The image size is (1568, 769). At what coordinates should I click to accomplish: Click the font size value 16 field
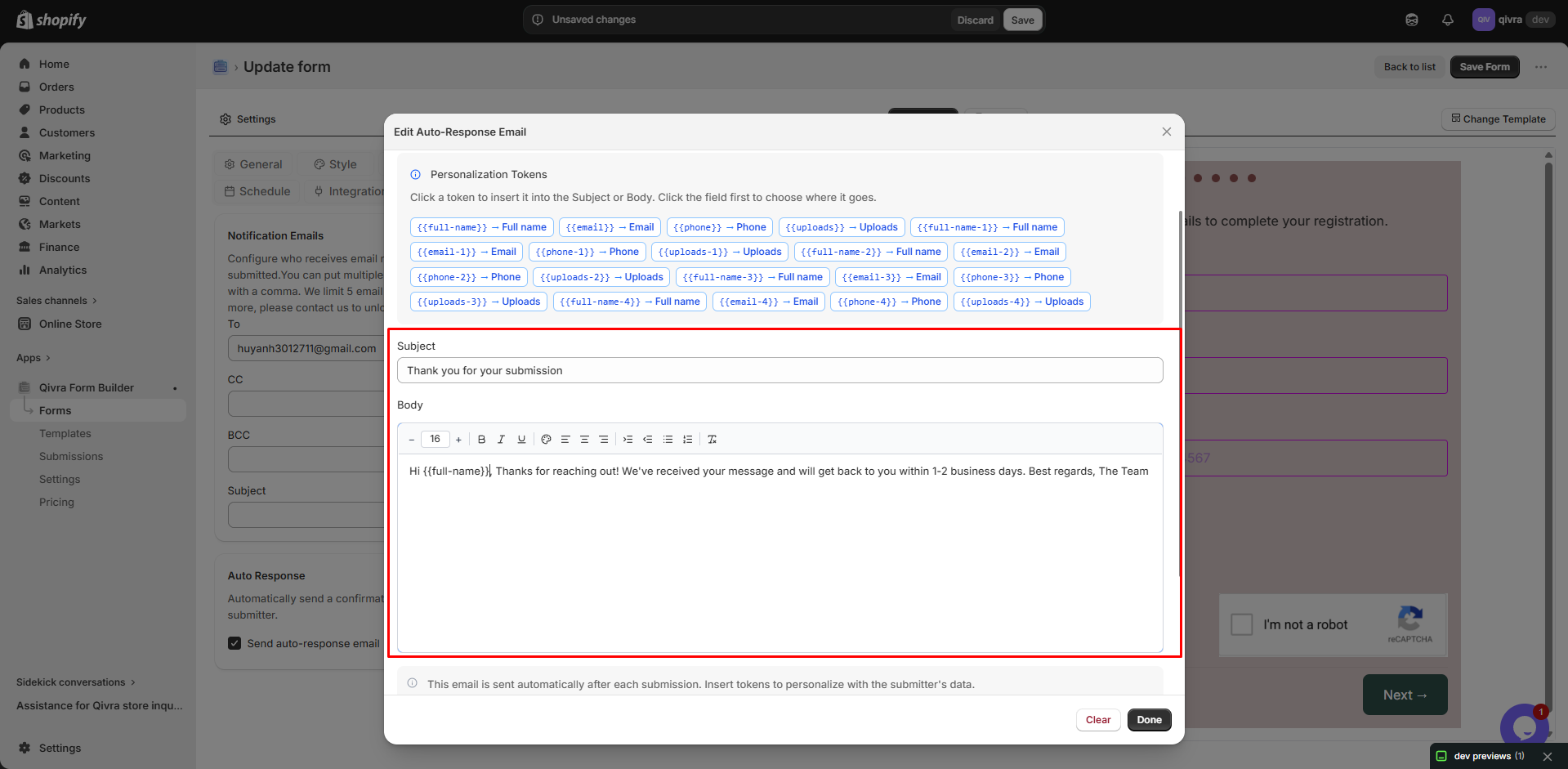click(x=435, y=439)
